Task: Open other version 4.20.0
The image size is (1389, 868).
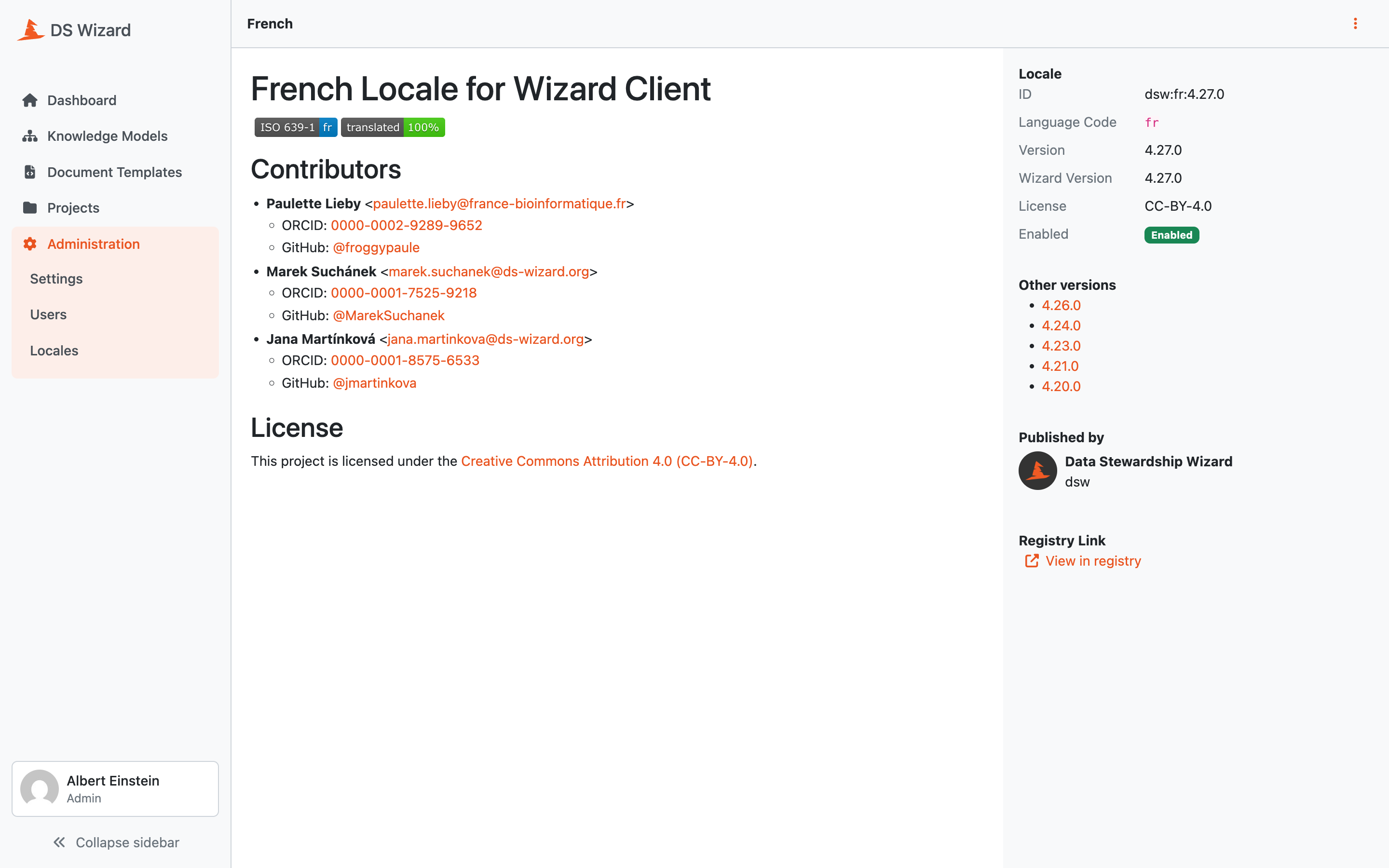Action: pos(1061,386)
